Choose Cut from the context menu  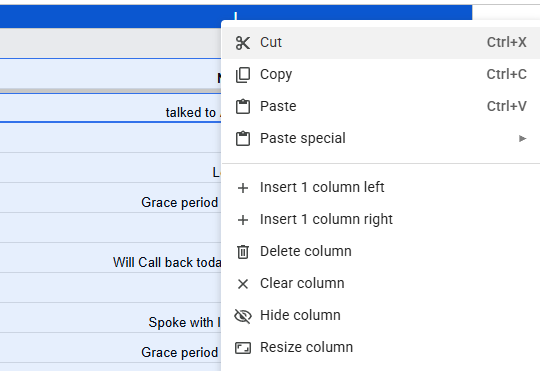(381, 43)
